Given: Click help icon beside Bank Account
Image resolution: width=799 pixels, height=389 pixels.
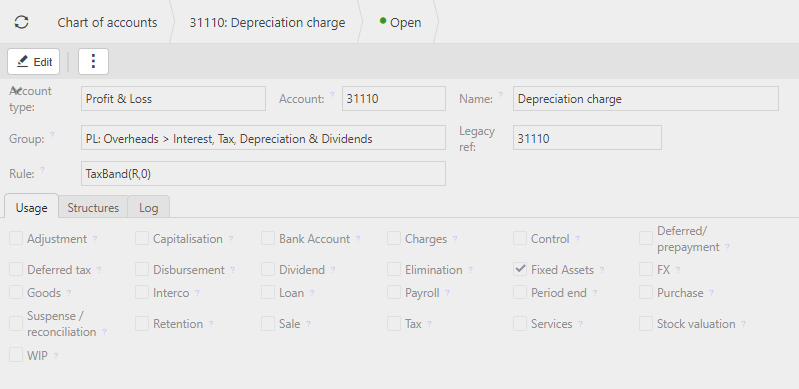Looking at the screenshot, I should (x=358, y=239).
